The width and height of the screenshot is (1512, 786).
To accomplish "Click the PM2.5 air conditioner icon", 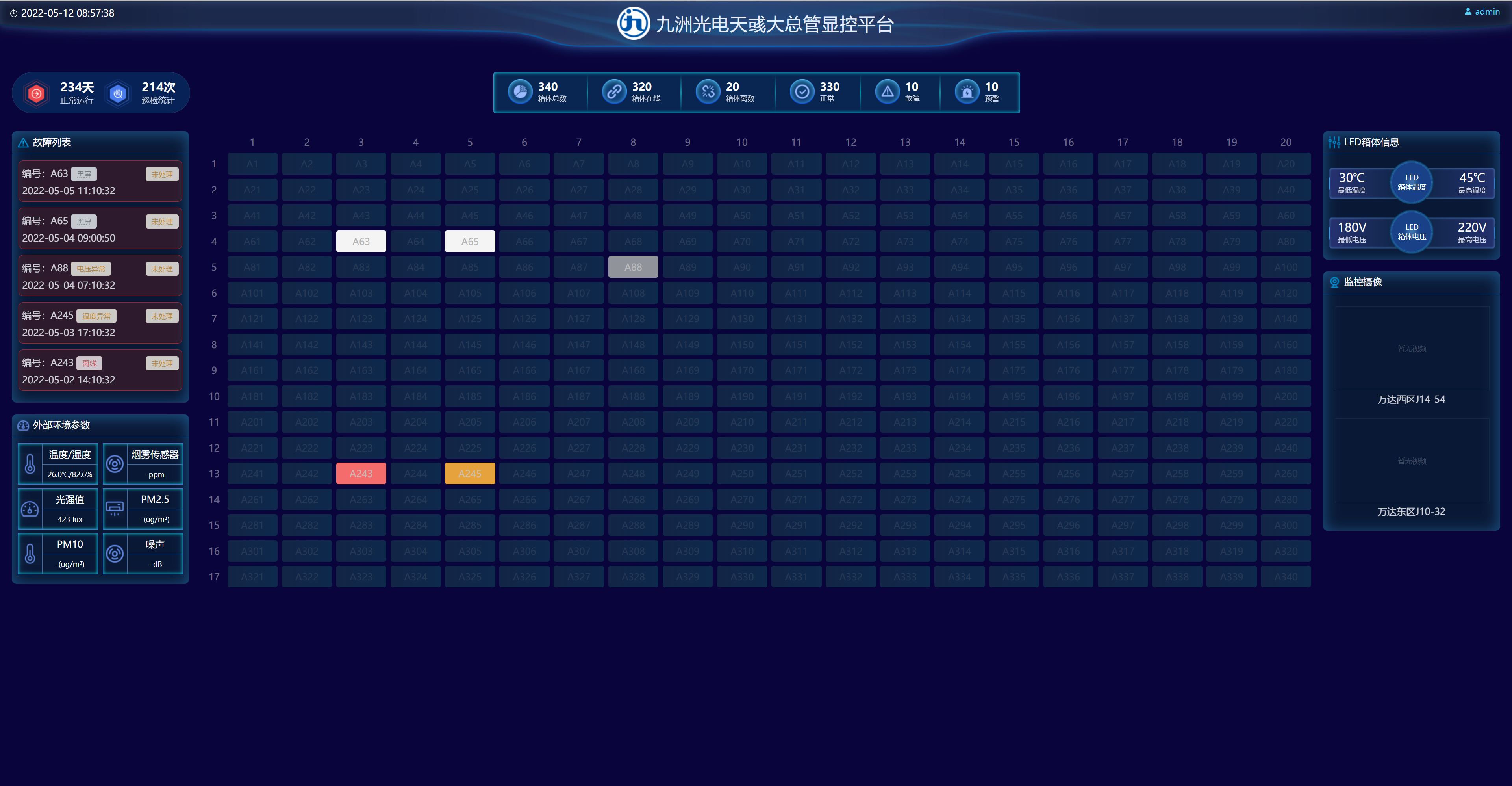I will [x=115, y=509].
